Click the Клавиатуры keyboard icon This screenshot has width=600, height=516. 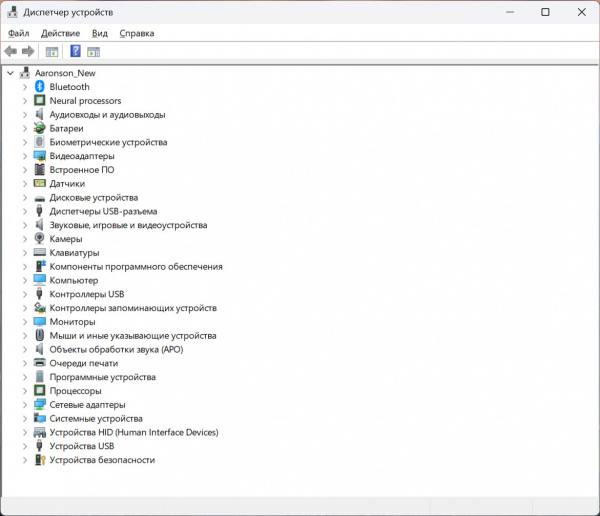tap(40, 253)
